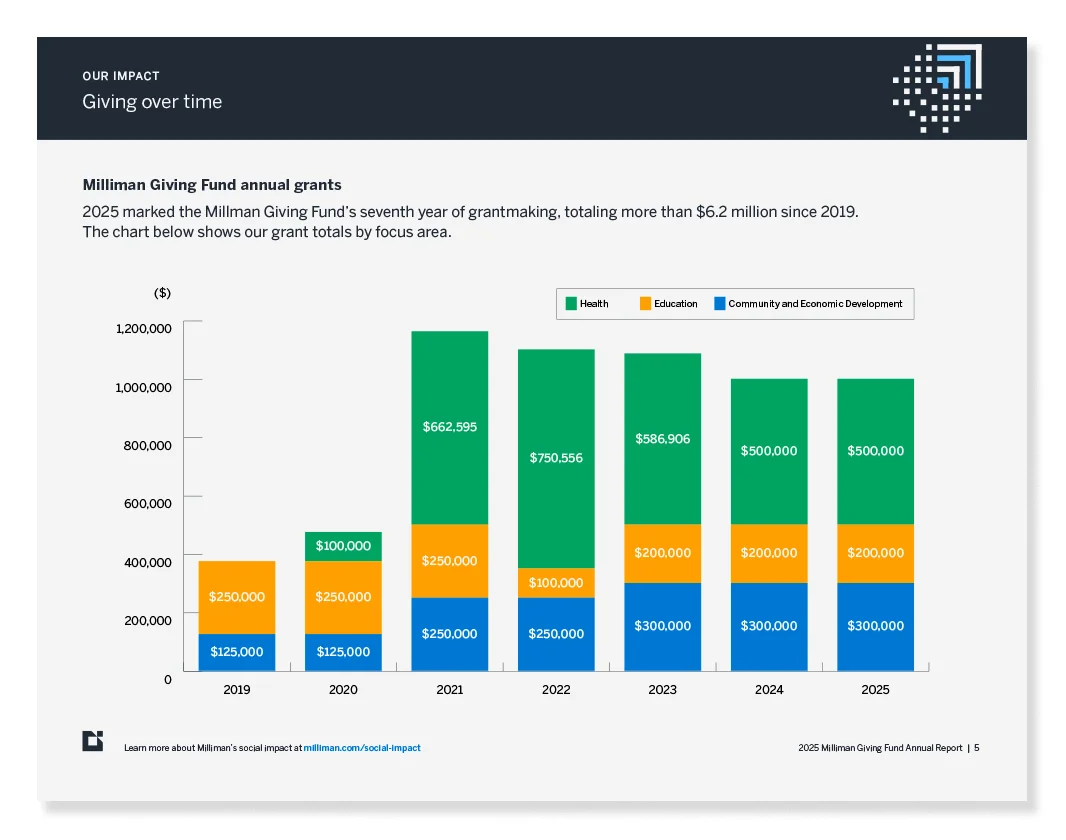Click the 1,200,000 y-axis label
The height and width of the screenshot is (840, 1066).
coord(143,329)
